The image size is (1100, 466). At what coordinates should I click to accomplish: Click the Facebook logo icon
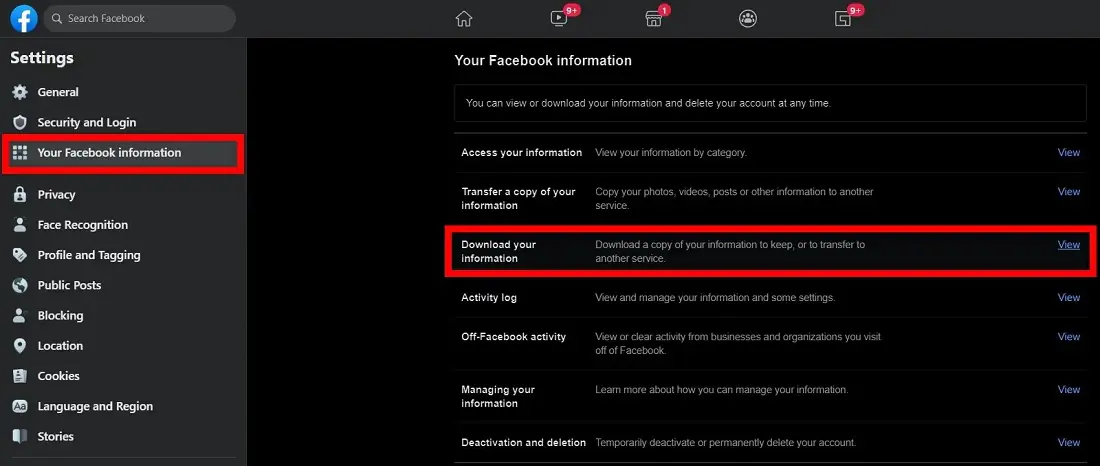pos(24,18)
